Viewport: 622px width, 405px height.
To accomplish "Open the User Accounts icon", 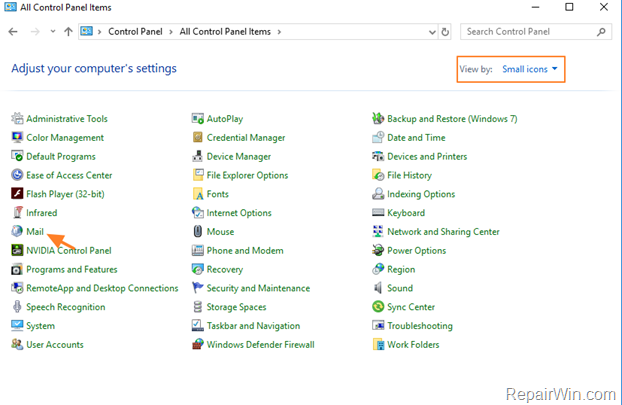I will (17, 344).
